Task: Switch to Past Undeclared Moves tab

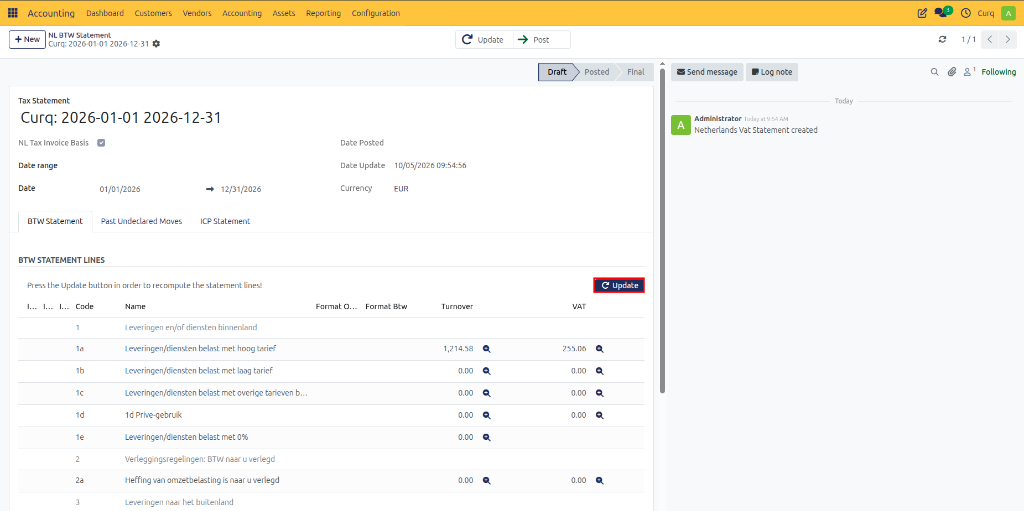Action: coord(141,222)
